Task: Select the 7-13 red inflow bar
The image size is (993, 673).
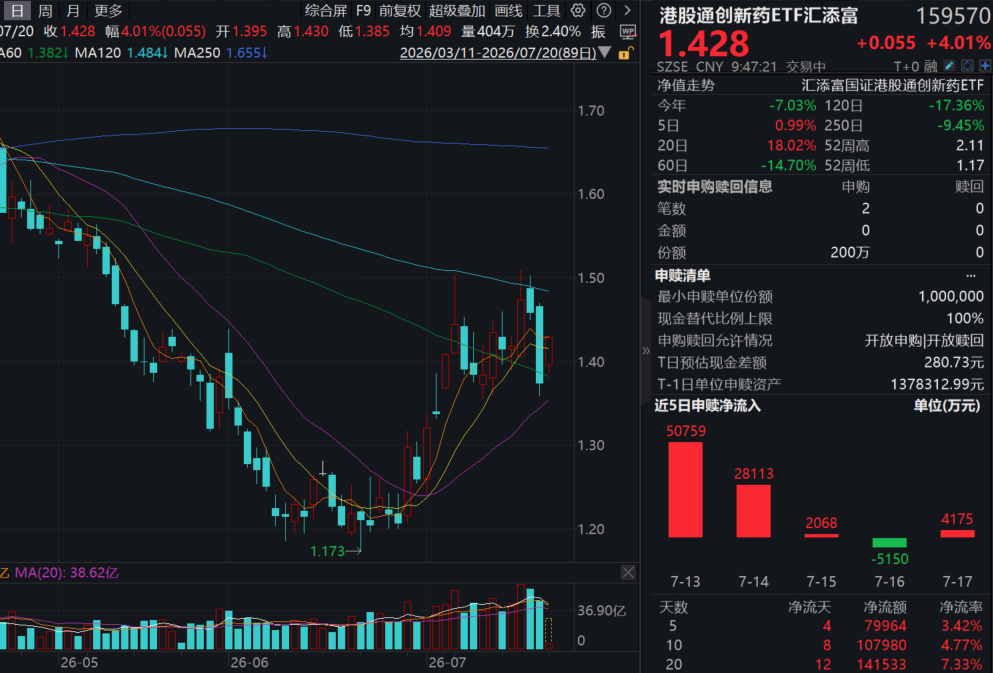Action: tap(685, 489)
